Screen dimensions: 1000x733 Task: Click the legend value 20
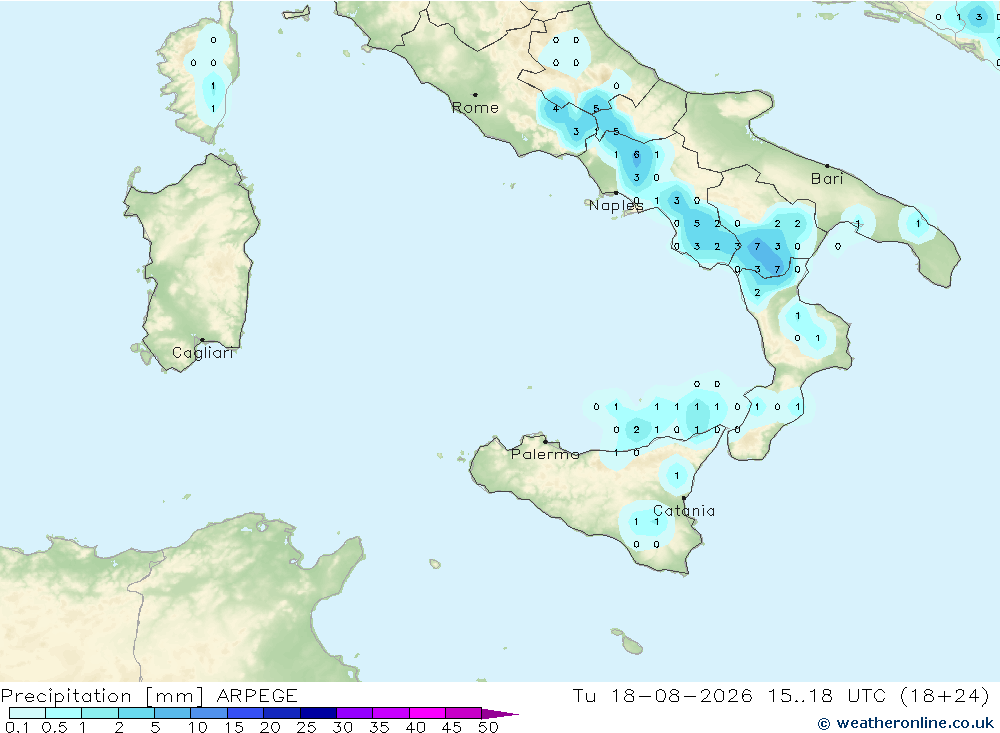[x=270, y=727]
